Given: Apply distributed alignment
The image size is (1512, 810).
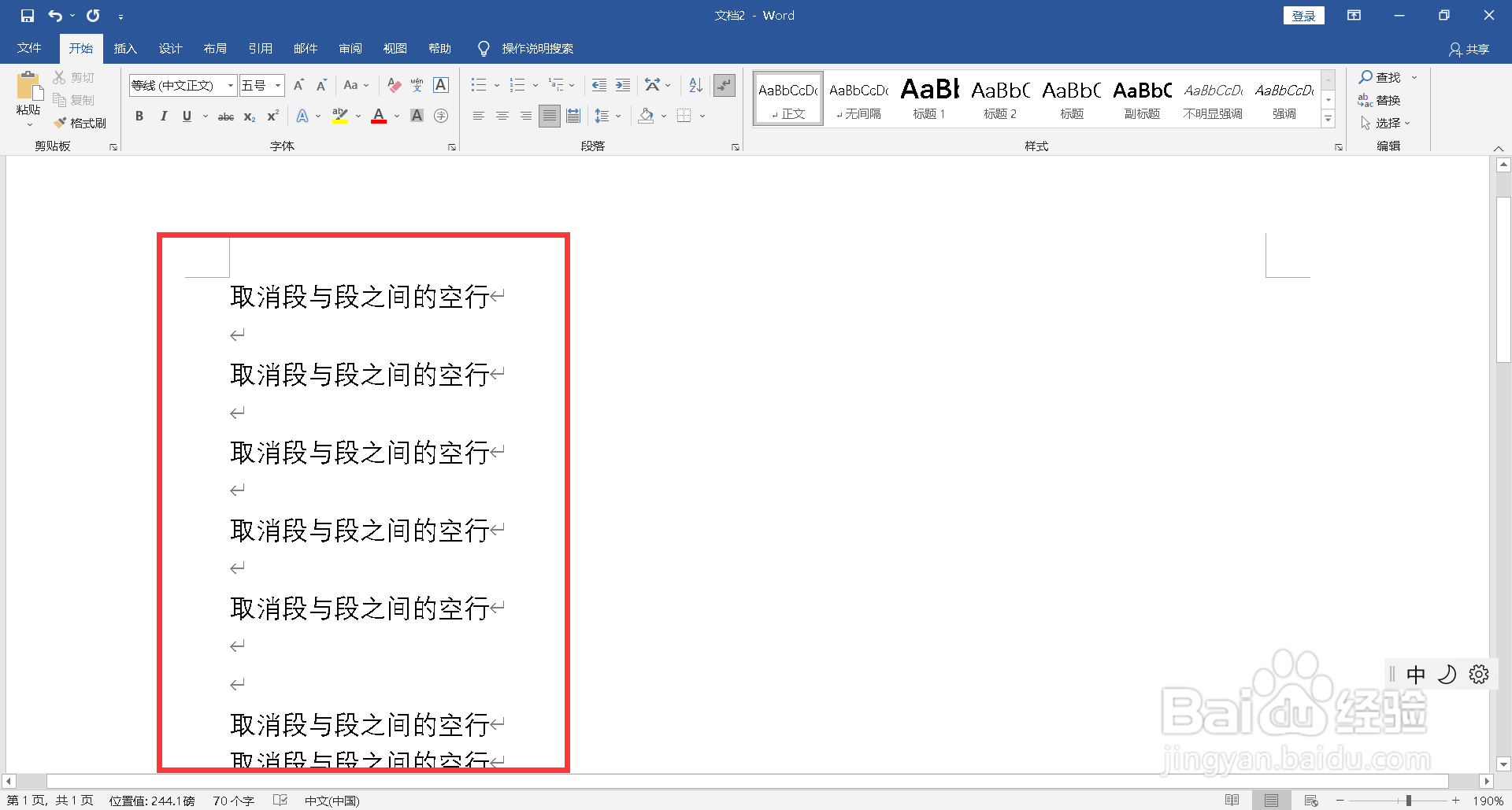Looking at the screenshot, I should [x=573, y=116].
